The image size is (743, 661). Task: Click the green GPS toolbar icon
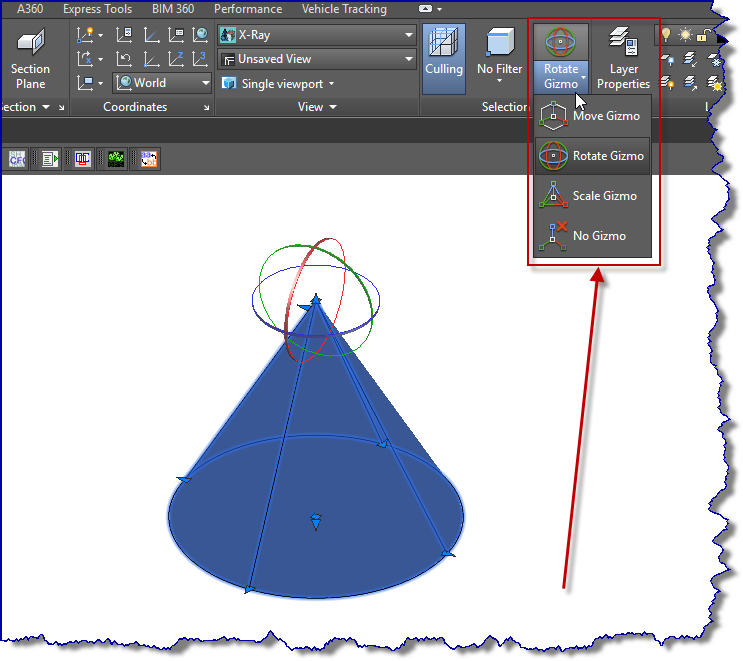pyautogui.click(x=116, y=159)
